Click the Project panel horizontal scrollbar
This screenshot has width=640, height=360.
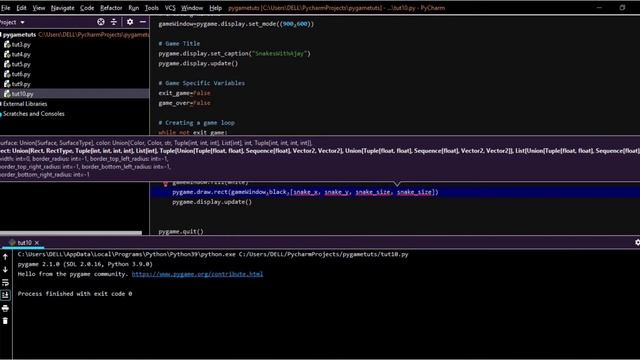(71, 233)
